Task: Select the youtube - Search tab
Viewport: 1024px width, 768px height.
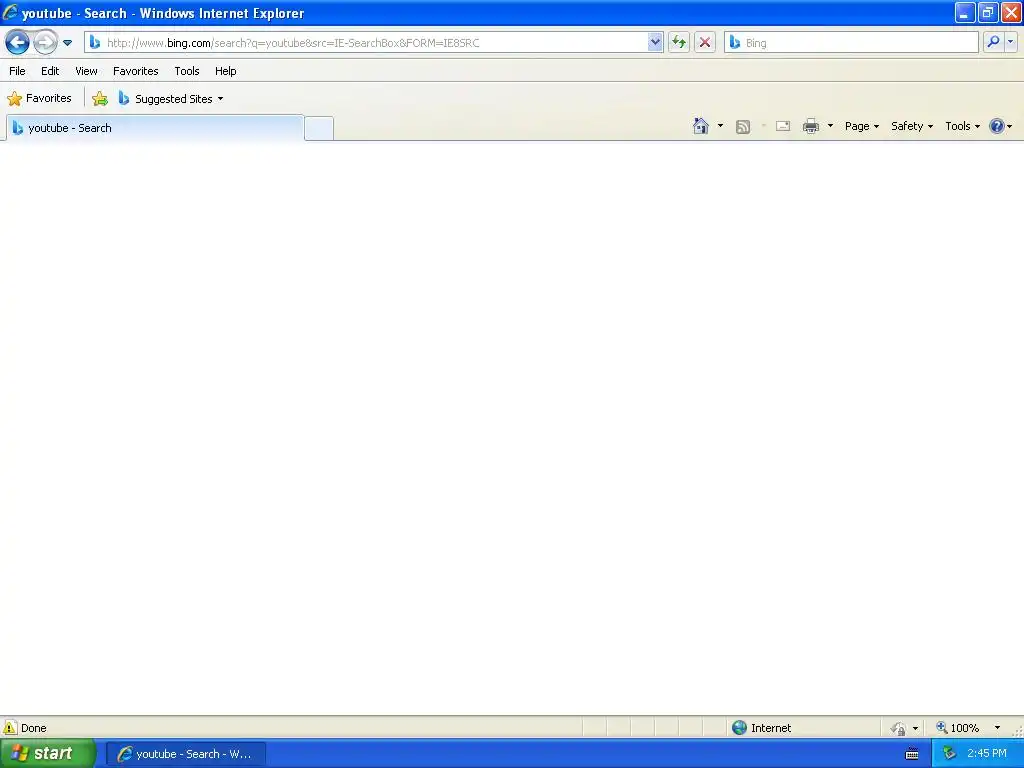Action: click(x=155, y=128)
